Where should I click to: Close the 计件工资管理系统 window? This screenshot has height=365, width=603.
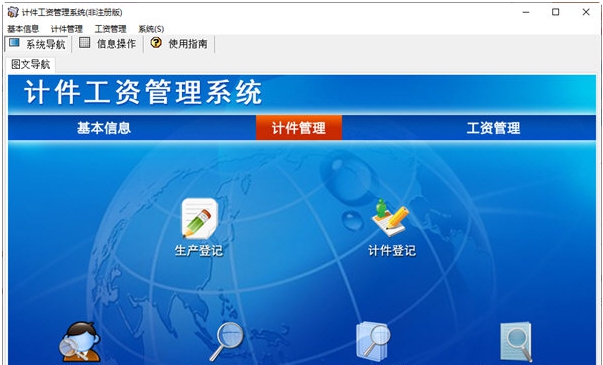[x=586, y=12]
